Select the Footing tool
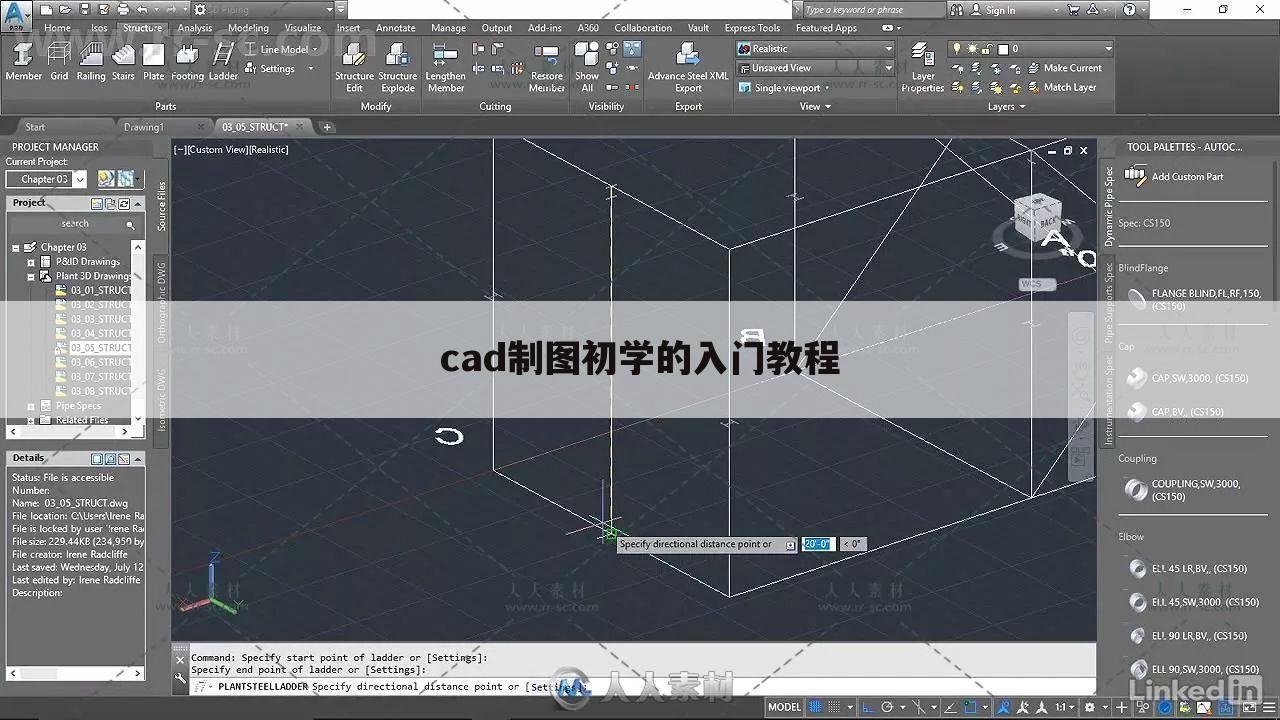1280x720 pixels. click(x=187, y=61)
